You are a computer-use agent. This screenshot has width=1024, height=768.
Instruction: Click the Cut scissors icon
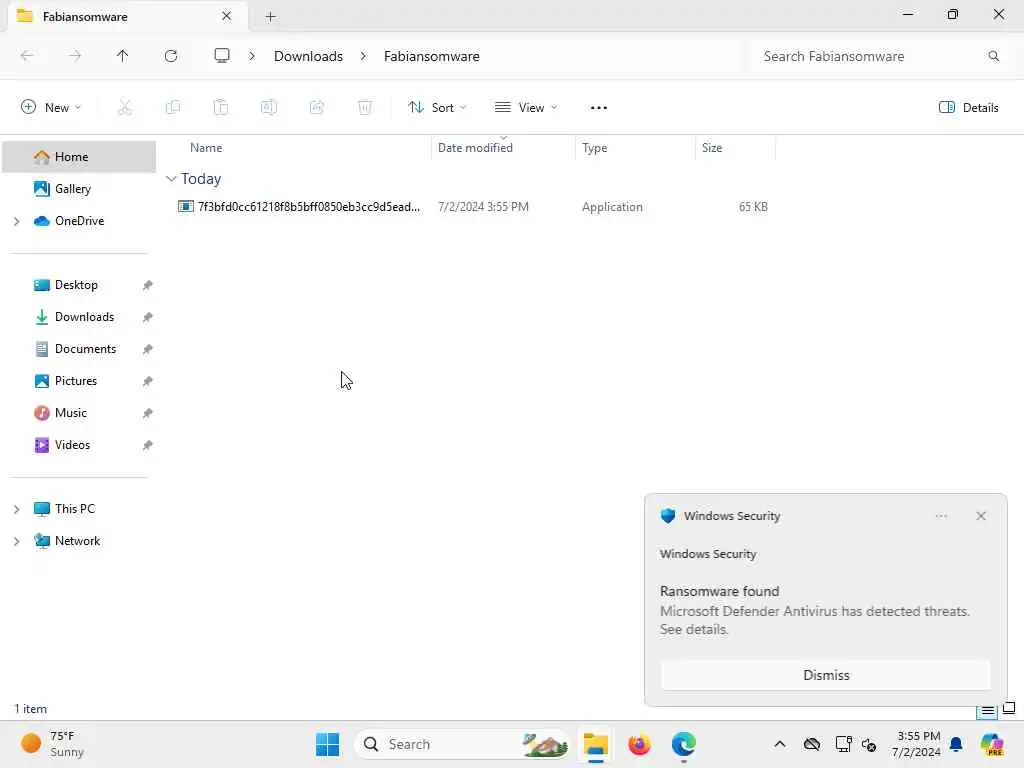[x=125, y=107]
